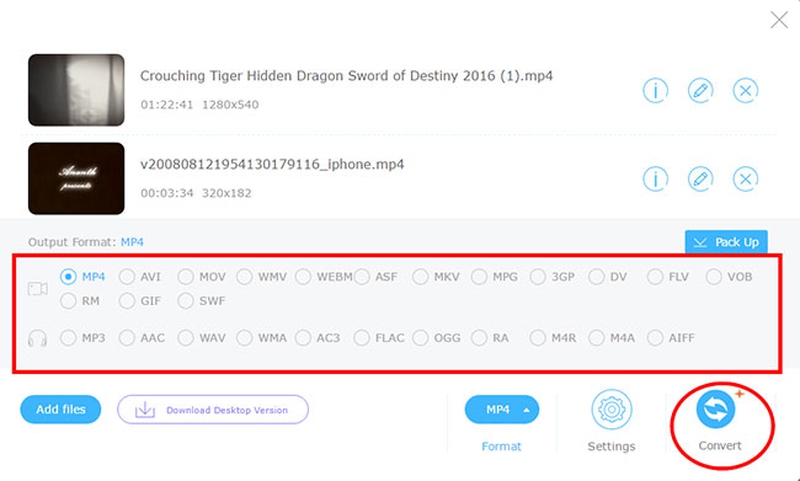Click the Format label under MP4 button
800x481 pixels.
[x=502, y=446]
